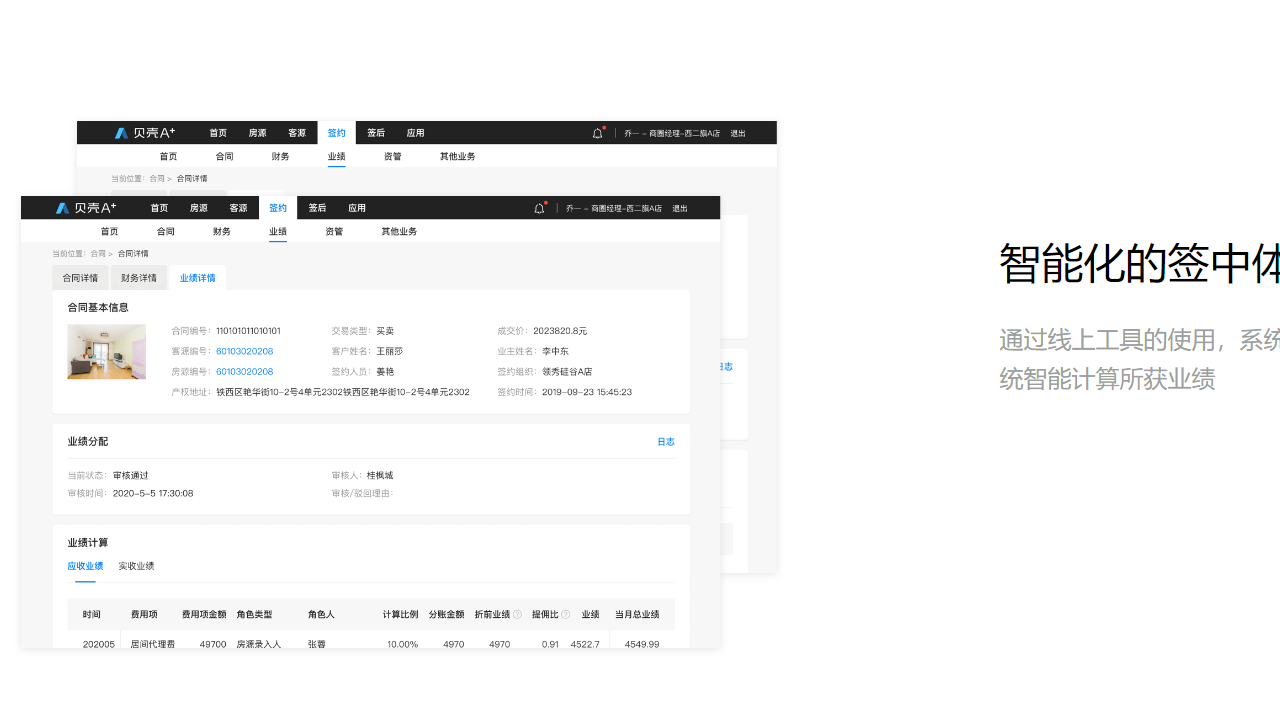Open 首页 in front window sub-navigation

pyautogui.click(x=109, y=231)
